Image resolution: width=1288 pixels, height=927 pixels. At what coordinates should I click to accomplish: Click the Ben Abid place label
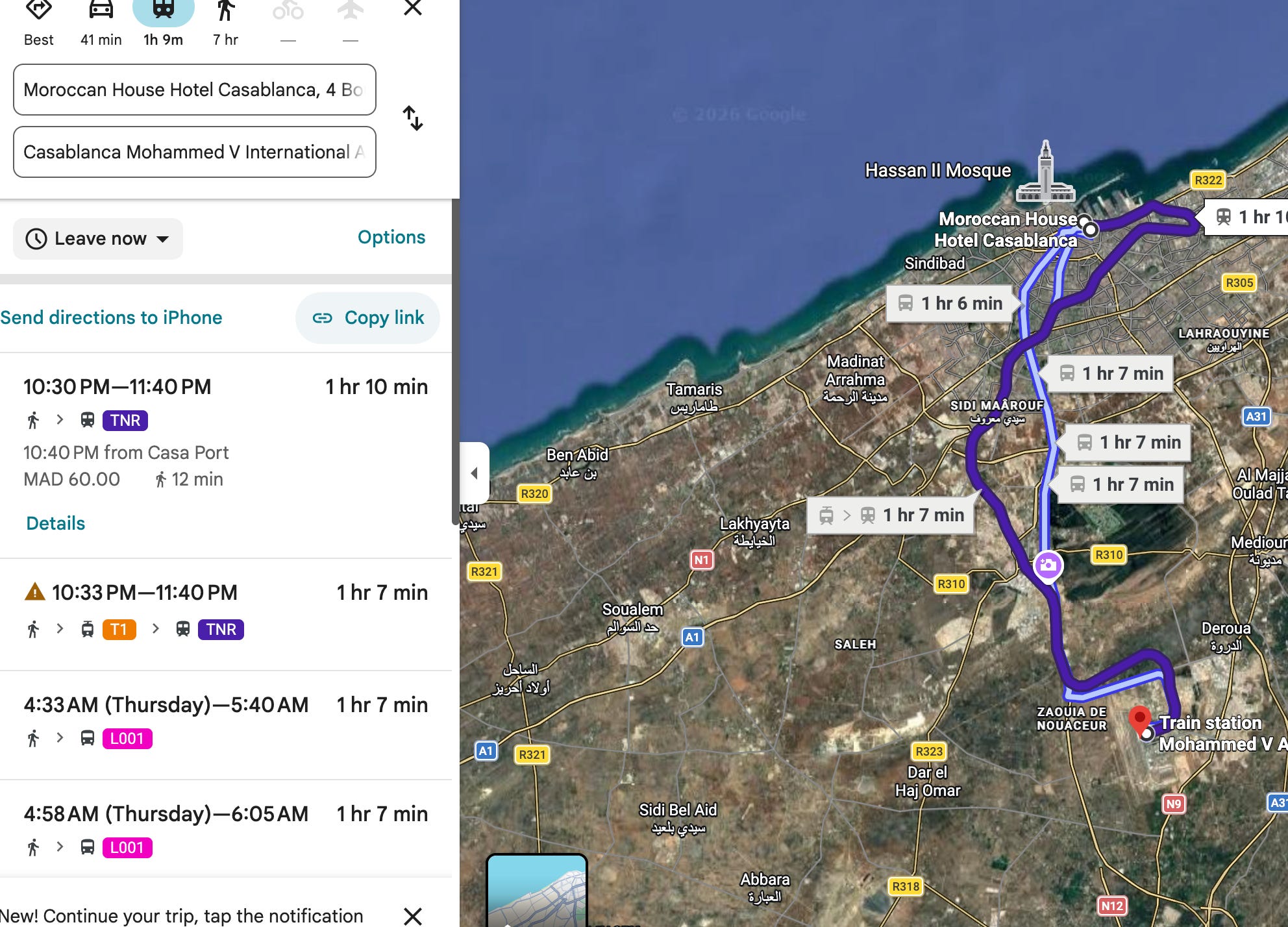577,463
